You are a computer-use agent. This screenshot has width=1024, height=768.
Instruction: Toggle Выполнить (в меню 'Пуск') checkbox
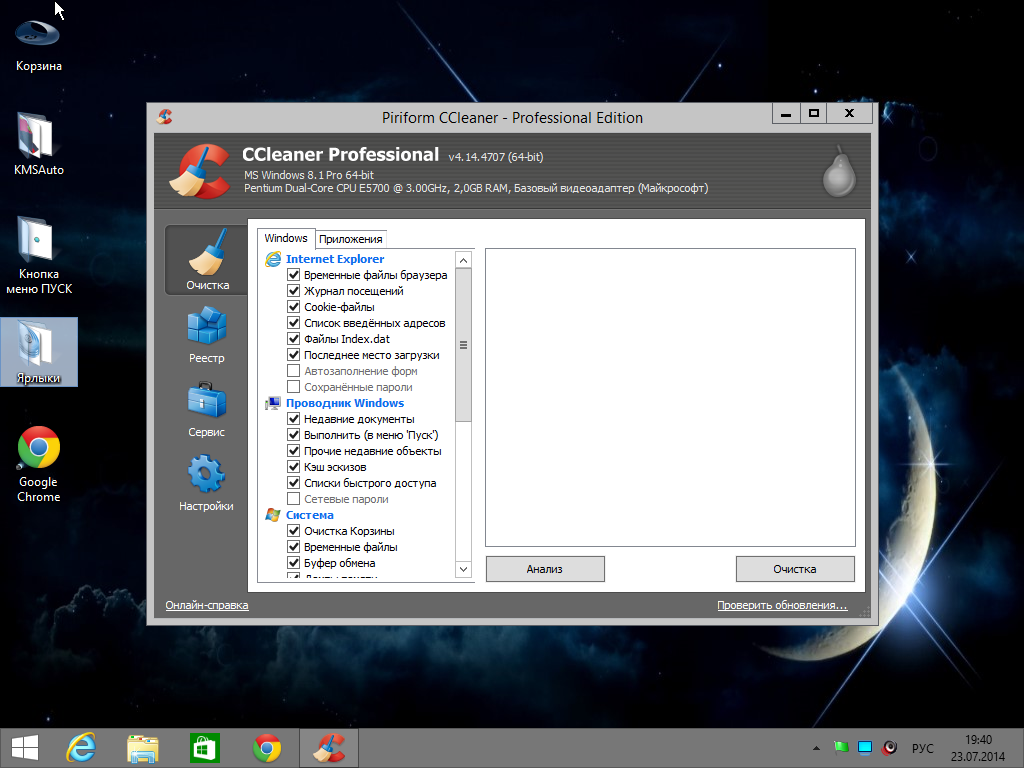click(294, 435)
